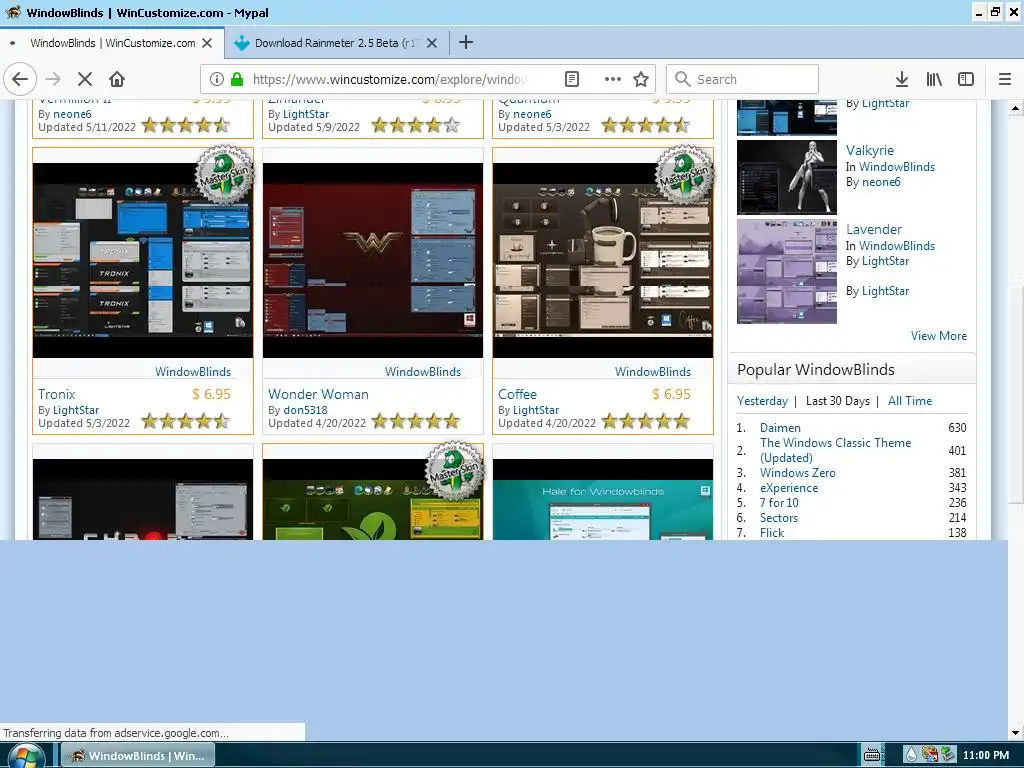
Task: Open neone6 author link beside Updated 5/11/2022
Action: click(x=72, y=114)
